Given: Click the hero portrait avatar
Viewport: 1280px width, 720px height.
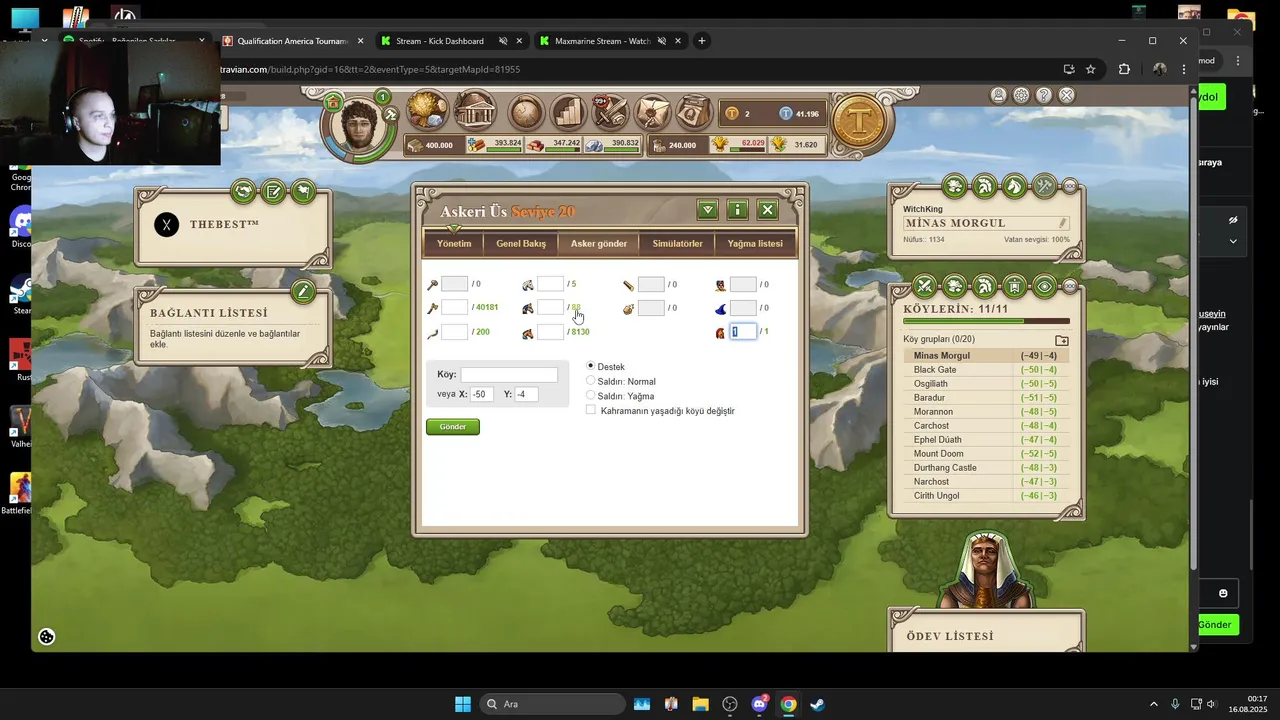Looking at the screenshot, I should pyautogui.click(x=358, y=127).
